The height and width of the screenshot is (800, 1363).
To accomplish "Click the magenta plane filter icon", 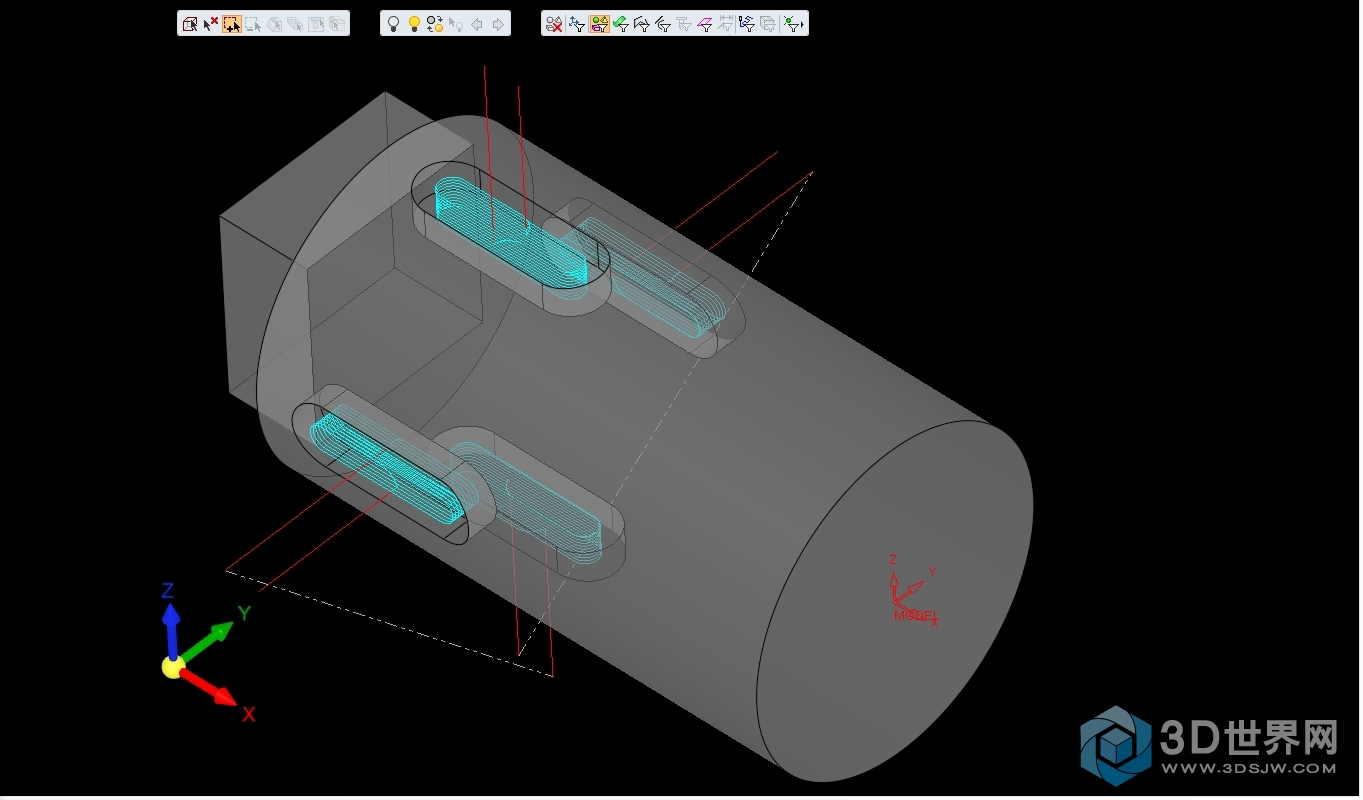I will 705,24.
